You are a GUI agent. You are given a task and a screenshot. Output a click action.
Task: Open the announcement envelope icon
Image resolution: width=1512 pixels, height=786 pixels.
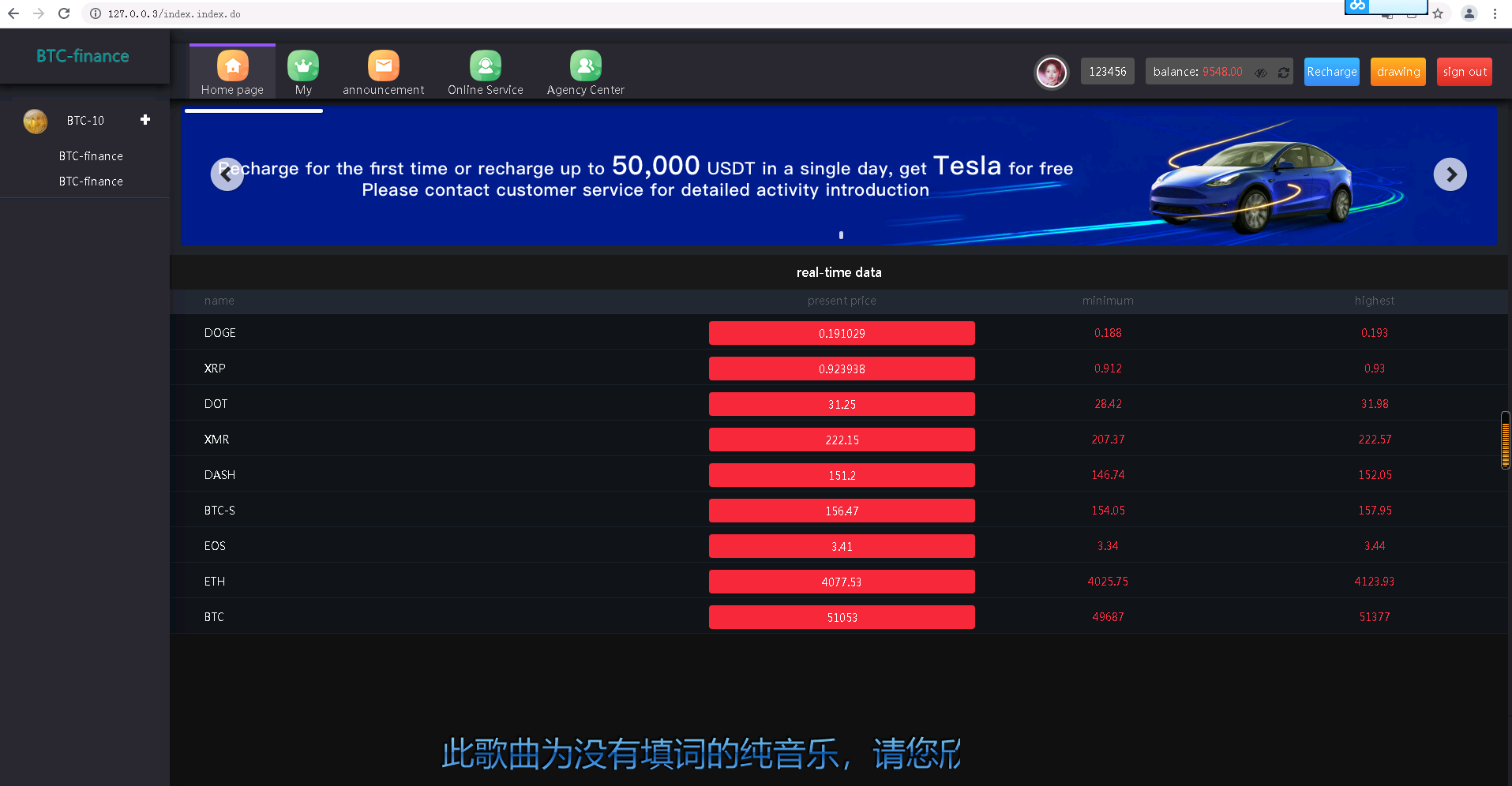[x=383, y=66]
